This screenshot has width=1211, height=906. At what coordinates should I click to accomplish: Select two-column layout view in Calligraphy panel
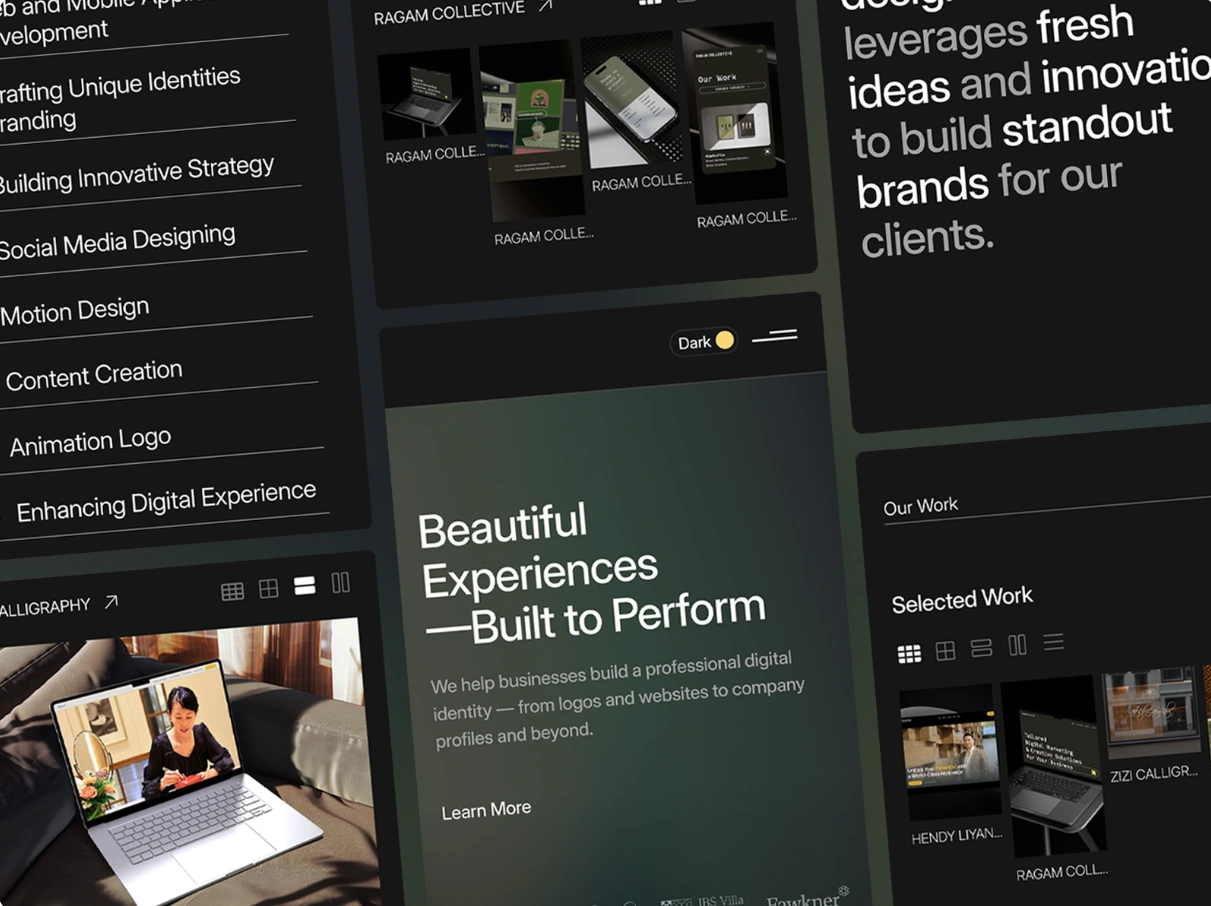pos(340,582)
